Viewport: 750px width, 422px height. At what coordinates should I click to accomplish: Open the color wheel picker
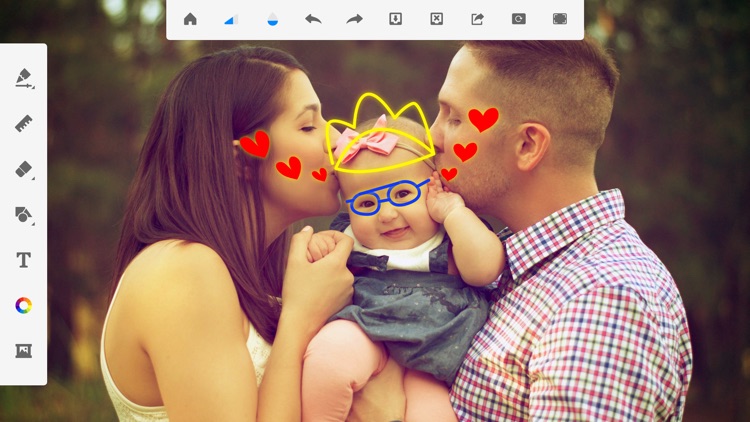(x=23, y=305)
